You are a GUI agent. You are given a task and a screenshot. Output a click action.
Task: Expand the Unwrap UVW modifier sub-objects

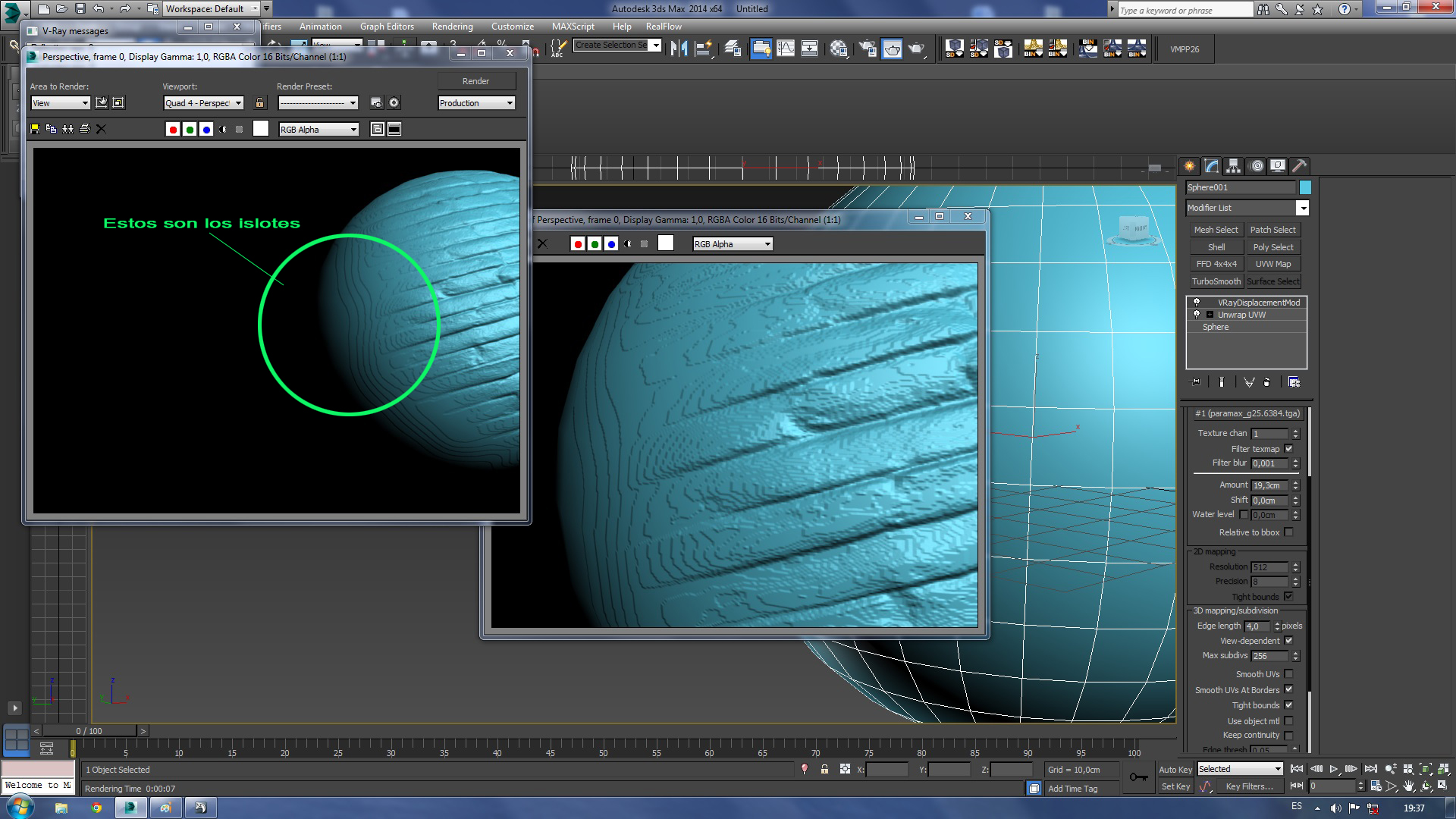click(1210, 315)
